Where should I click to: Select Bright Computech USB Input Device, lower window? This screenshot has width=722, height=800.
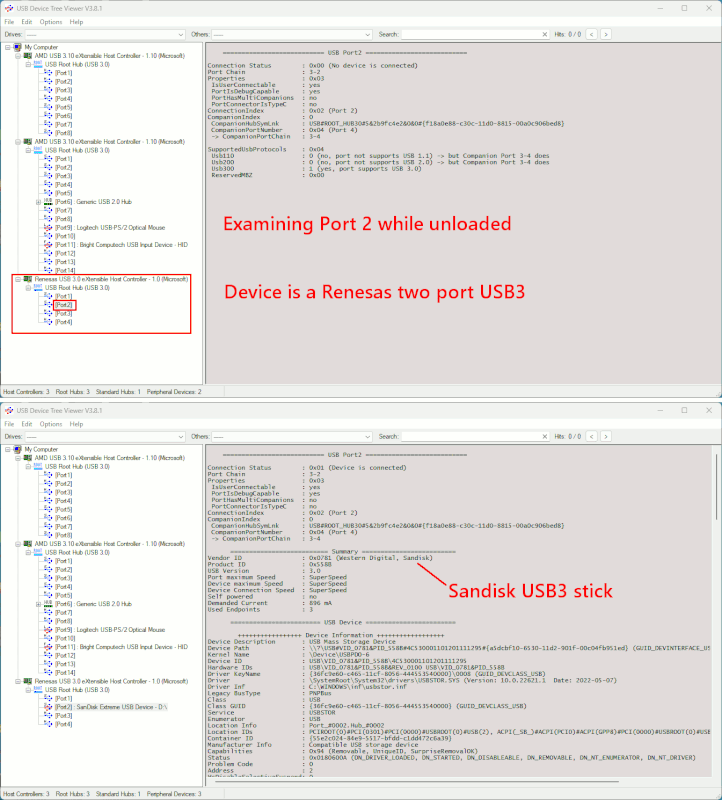pos(121,647)
